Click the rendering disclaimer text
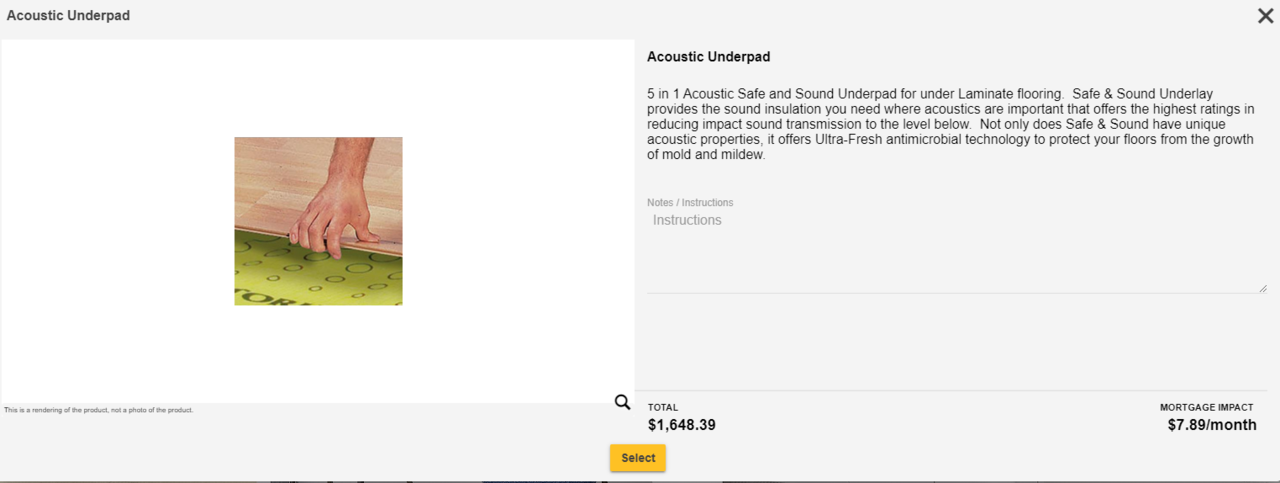The height and width of the screenshot is (483, 1280). pyautogui.click(x=98, y=410)
